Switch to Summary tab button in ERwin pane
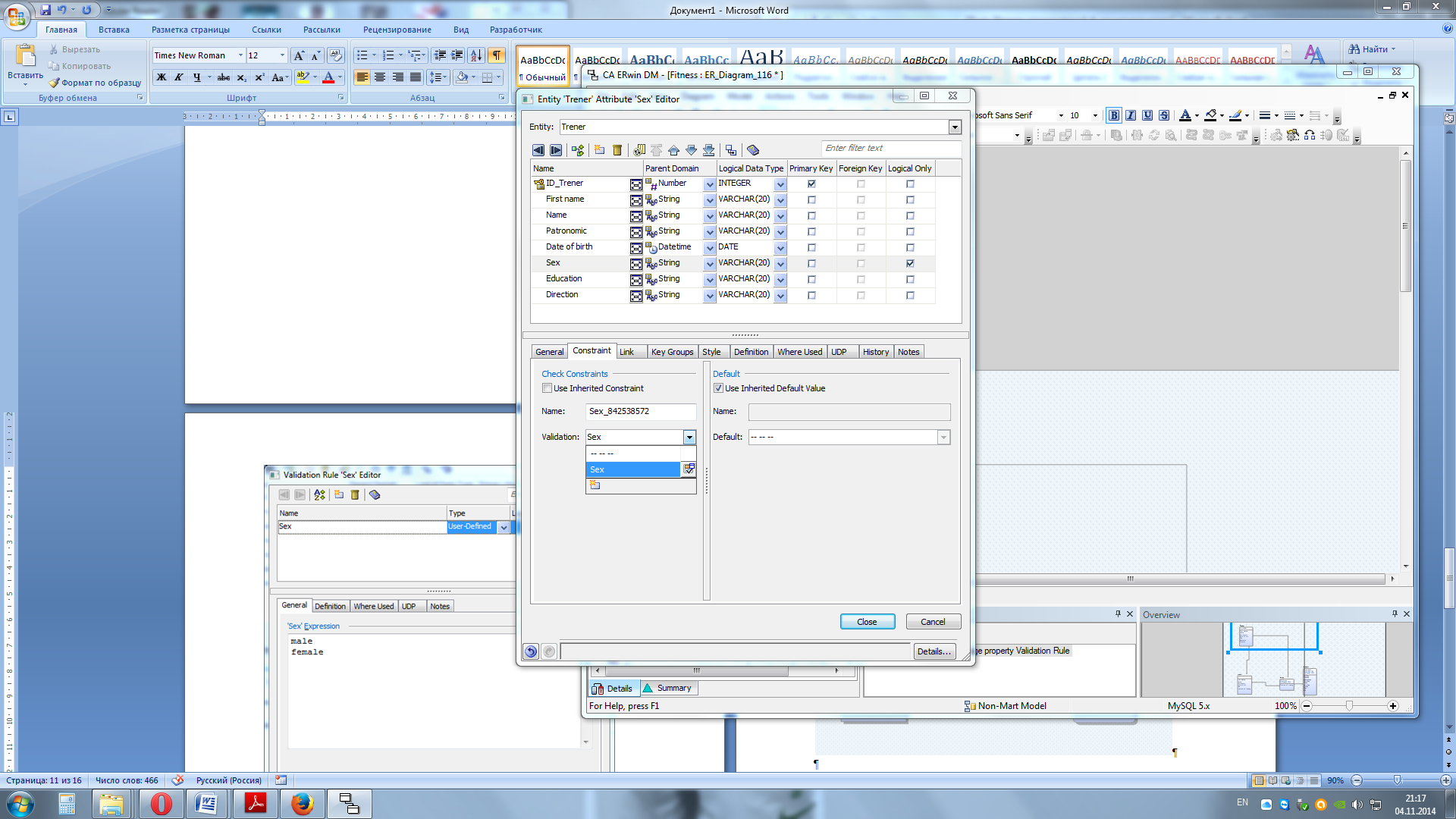This screenshot has height=819, width=1456. 668,689
